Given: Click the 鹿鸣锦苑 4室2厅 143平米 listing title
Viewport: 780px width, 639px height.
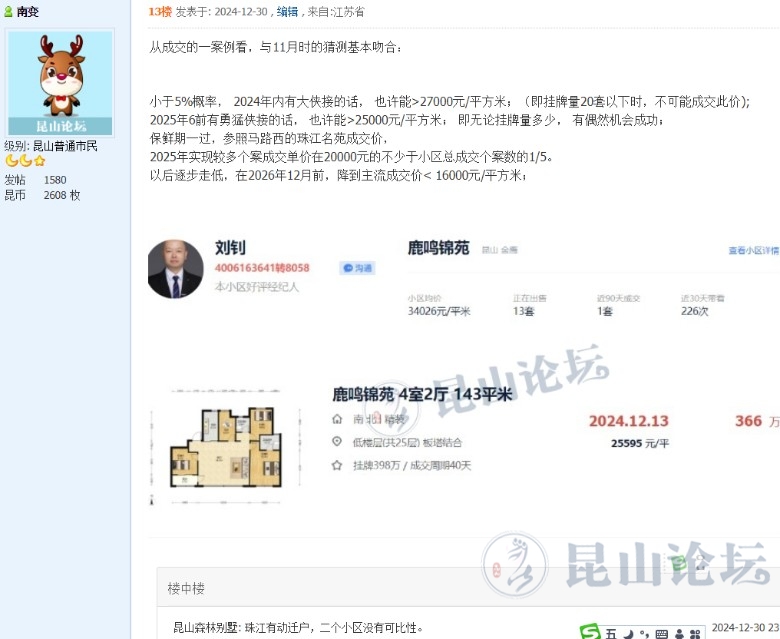Looking at the screenshot, I should coord(421,395).
